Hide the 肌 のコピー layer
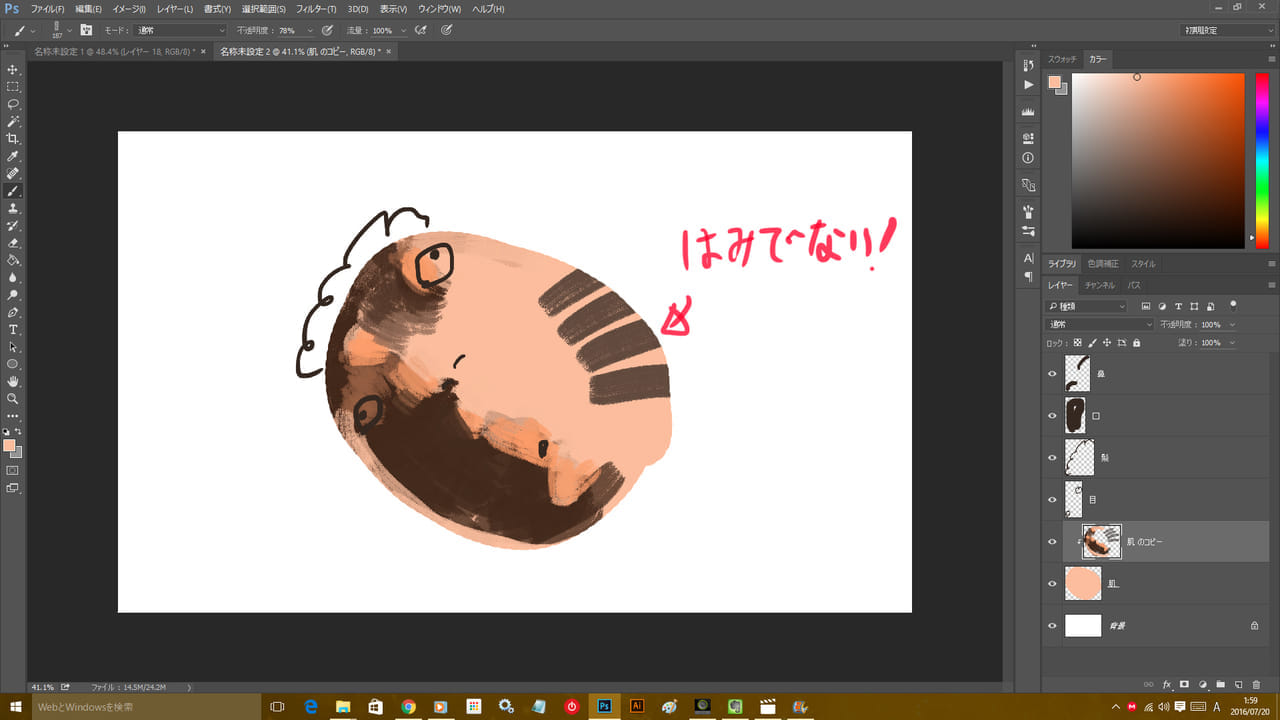The width and height of the screenshot is (1280, 720). (x=1052, y=542)
